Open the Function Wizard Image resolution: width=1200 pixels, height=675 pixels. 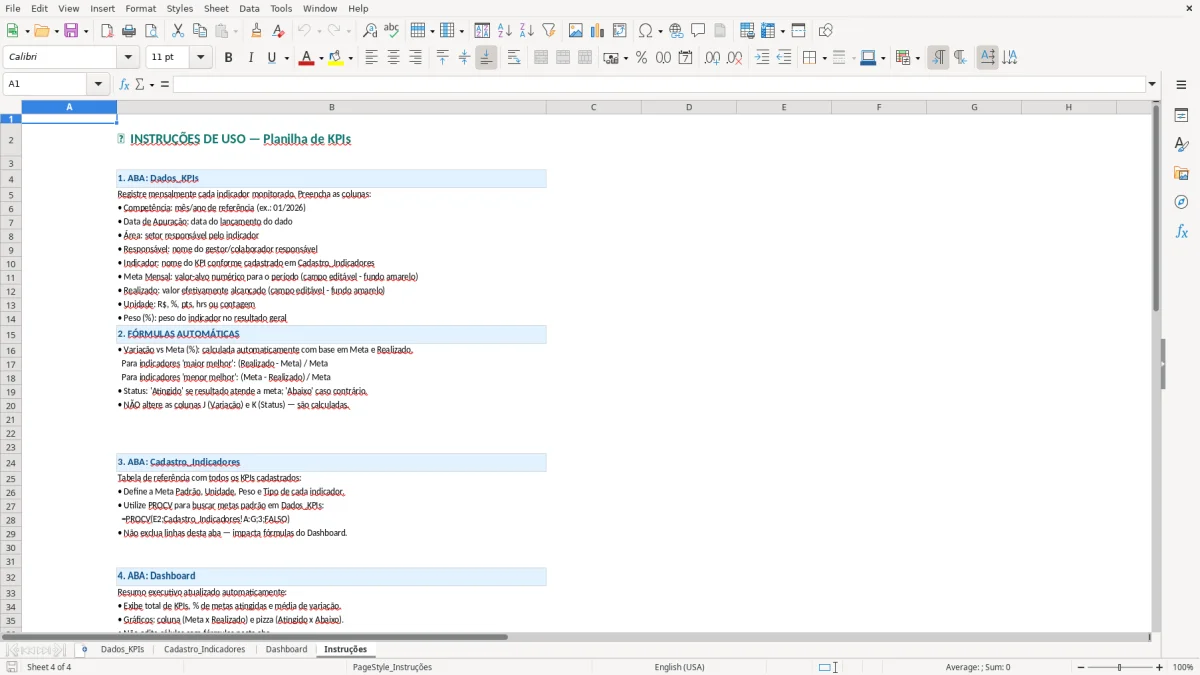point(125,84)
